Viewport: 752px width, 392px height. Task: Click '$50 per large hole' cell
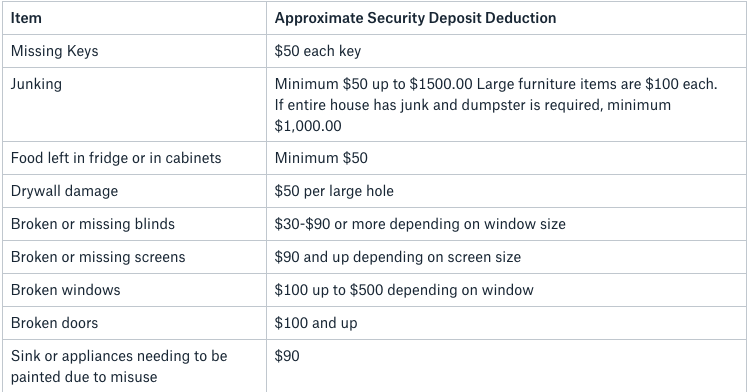coord(334,191)
